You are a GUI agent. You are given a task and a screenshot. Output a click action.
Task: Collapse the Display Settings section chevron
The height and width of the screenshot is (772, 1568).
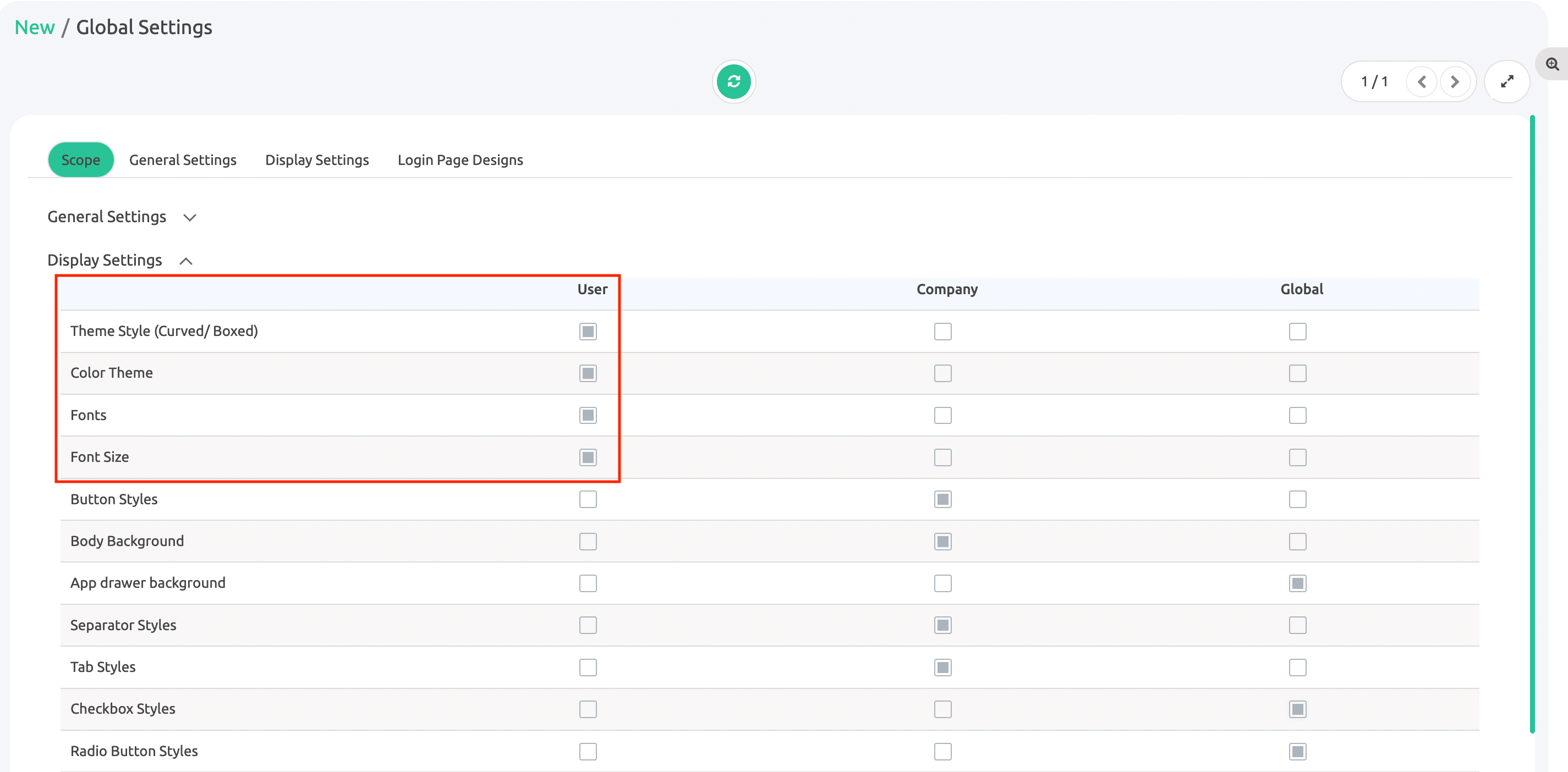point(187,262)
